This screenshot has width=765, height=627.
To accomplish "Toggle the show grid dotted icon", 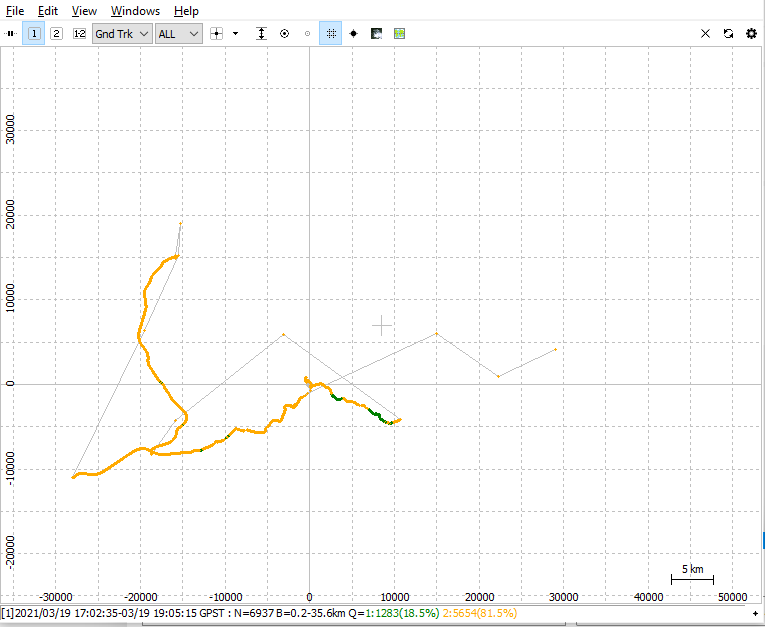I will [331, 34].
